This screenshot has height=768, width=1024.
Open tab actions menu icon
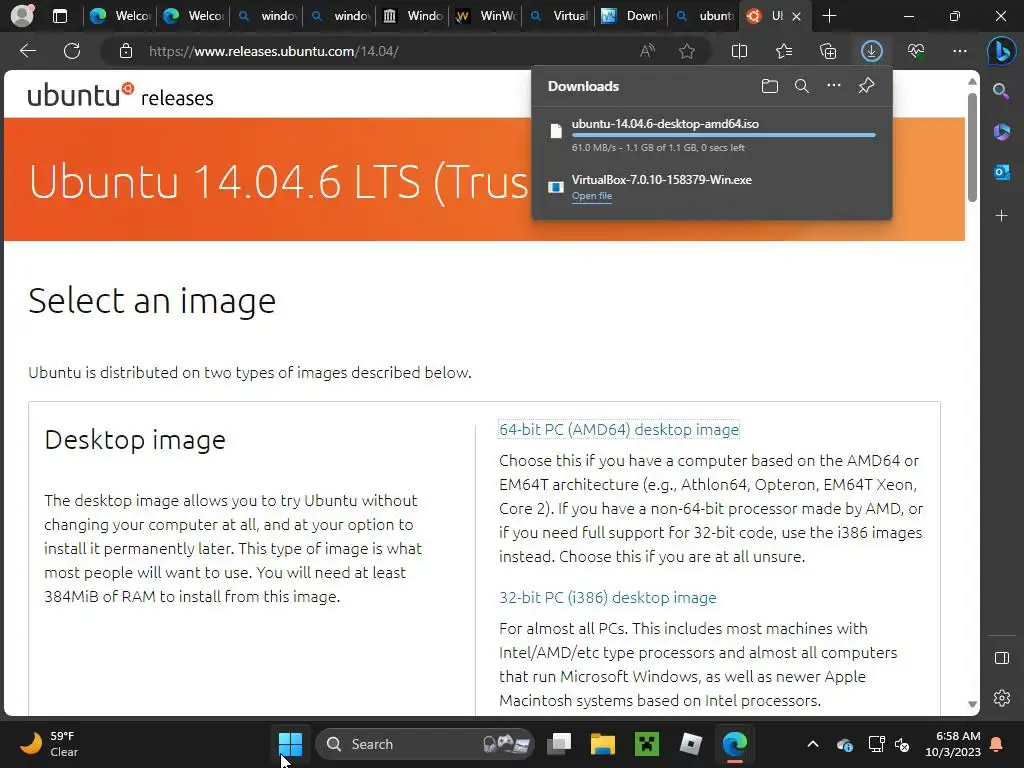pyautogui.click(x=59, y=16)
